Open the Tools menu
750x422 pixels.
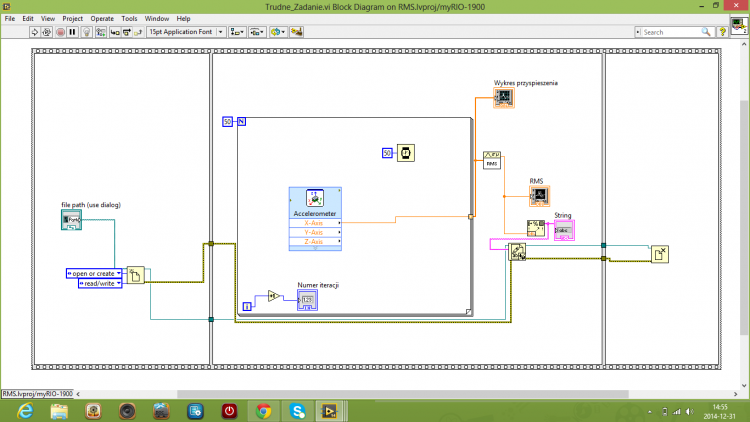(x=129, y=19)
